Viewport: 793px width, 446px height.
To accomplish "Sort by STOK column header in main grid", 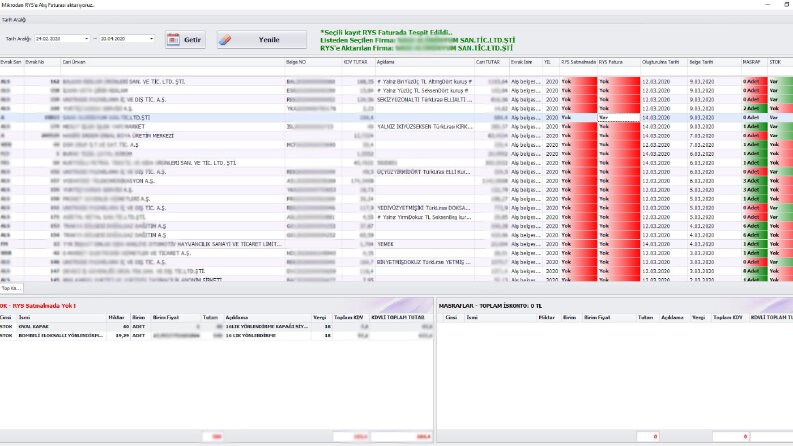I will (780, 62).
